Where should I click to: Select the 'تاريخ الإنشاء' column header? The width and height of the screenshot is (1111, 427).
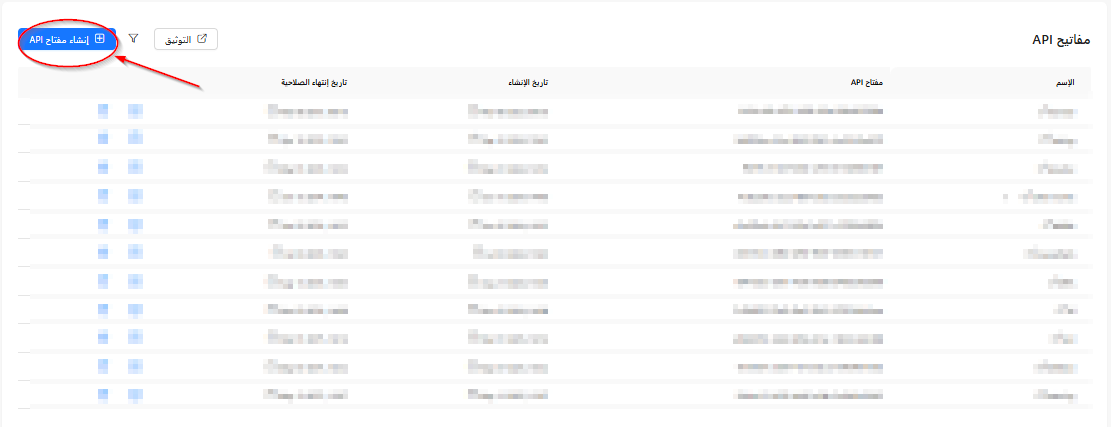527,83
